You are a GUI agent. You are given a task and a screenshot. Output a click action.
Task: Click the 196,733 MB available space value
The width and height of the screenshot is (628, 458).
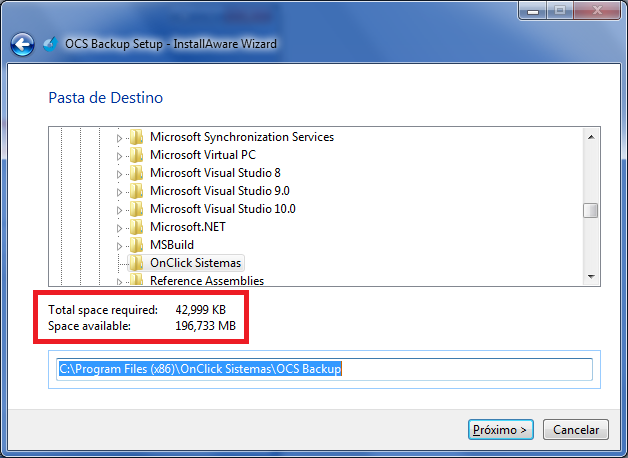pyautogui.click(x=205, y=326)
